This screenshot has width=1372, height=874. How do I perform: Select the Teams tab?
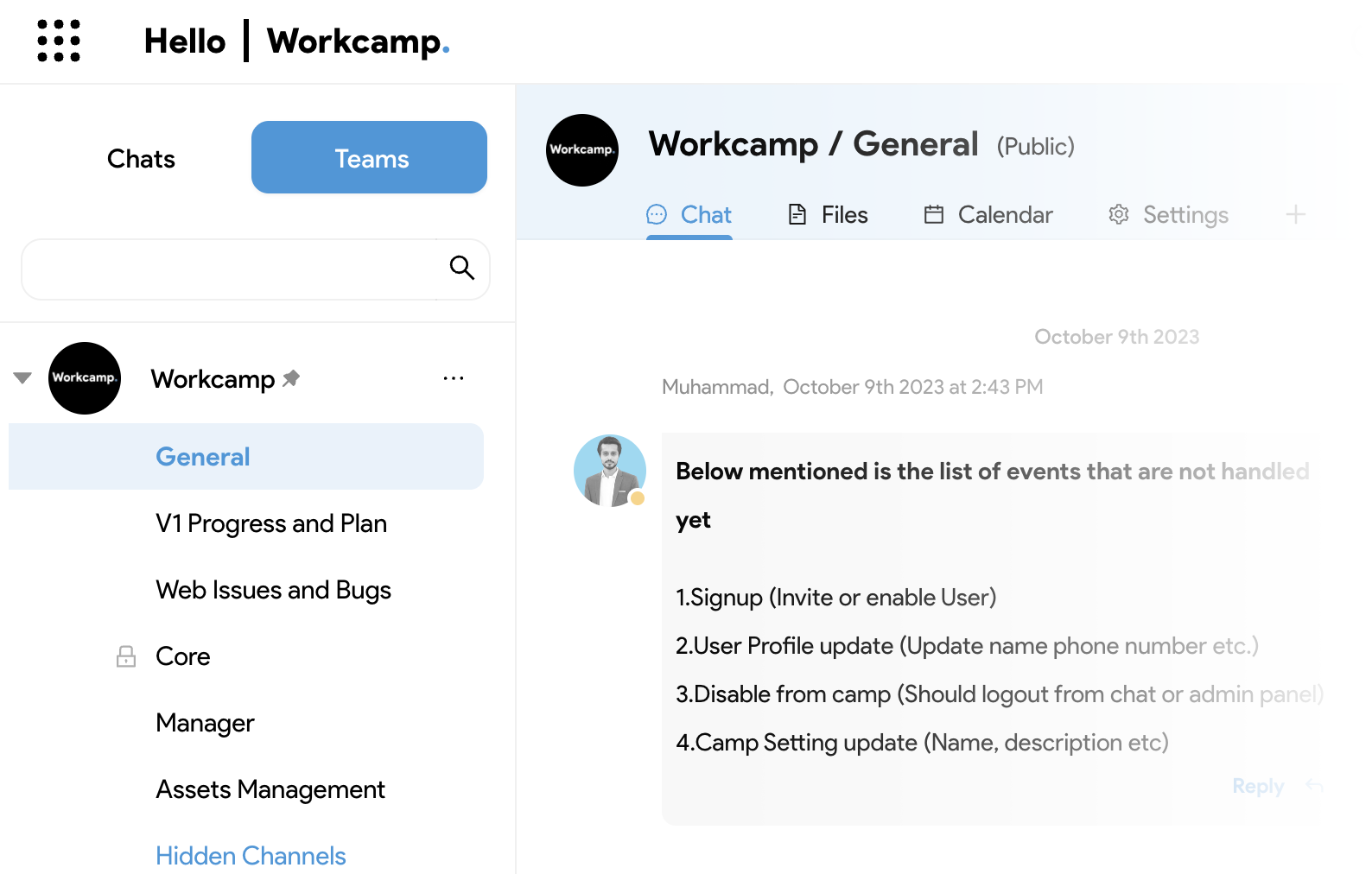[369, 157]
